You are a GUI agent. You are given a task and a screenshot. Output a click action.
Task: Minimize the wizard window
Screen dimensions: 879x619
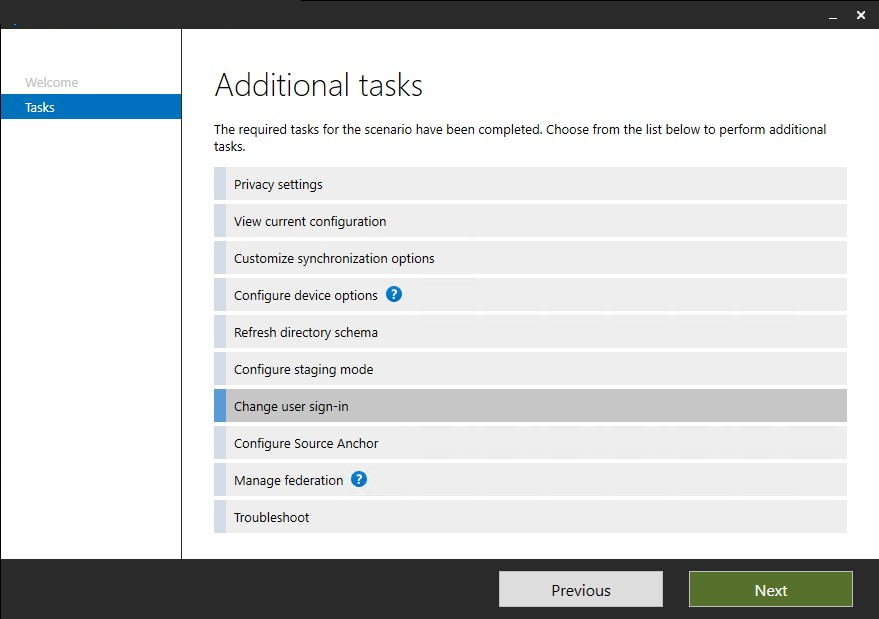[x=833, y=16]
